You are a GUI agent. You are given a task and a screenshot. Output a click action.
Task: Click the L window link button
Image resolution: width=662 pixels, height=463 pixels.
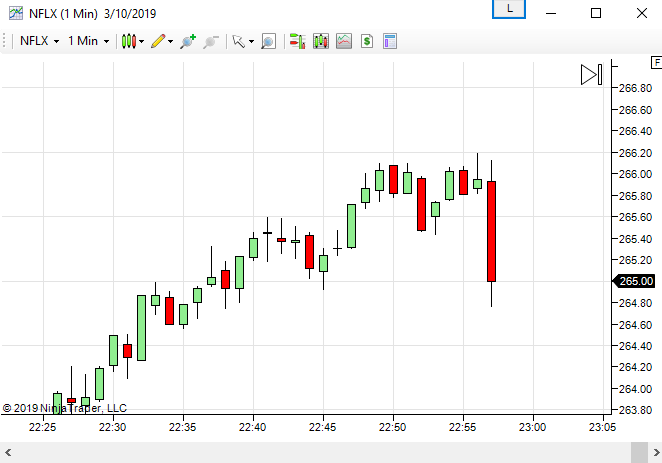pos(509,9)
